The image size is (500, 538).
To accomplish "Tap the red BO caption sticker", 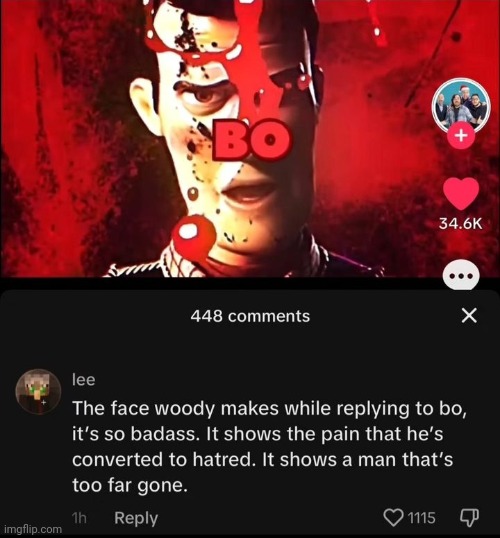I will 251,139.
